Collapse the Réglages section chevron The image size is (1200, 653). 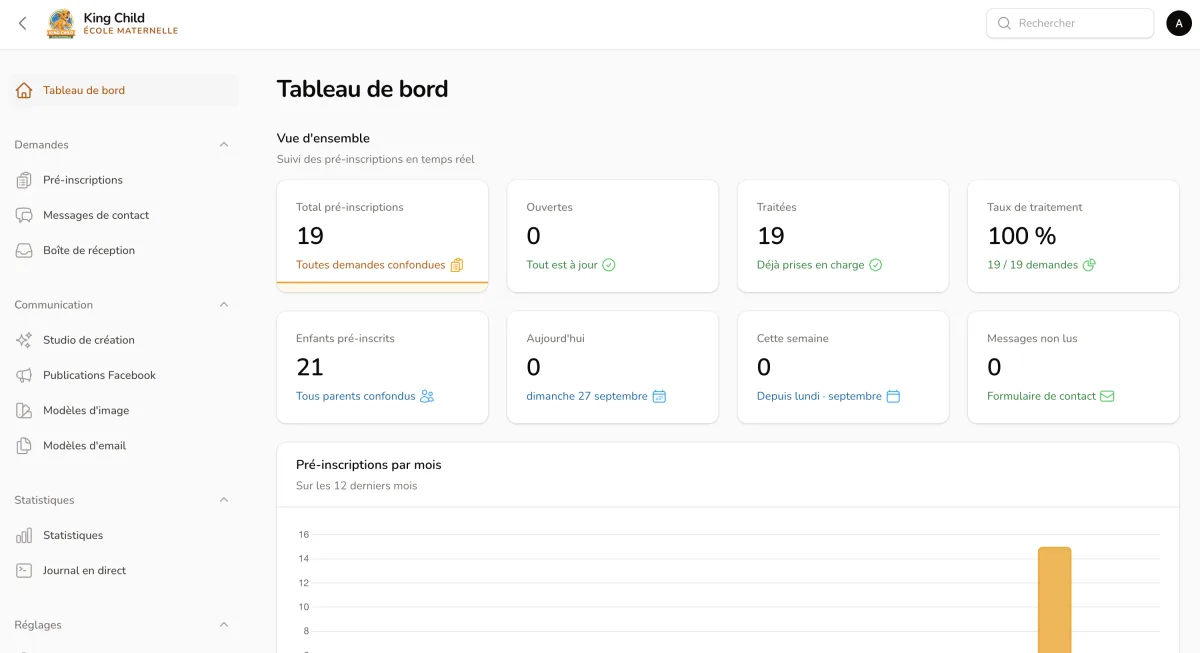click(224, 625)
